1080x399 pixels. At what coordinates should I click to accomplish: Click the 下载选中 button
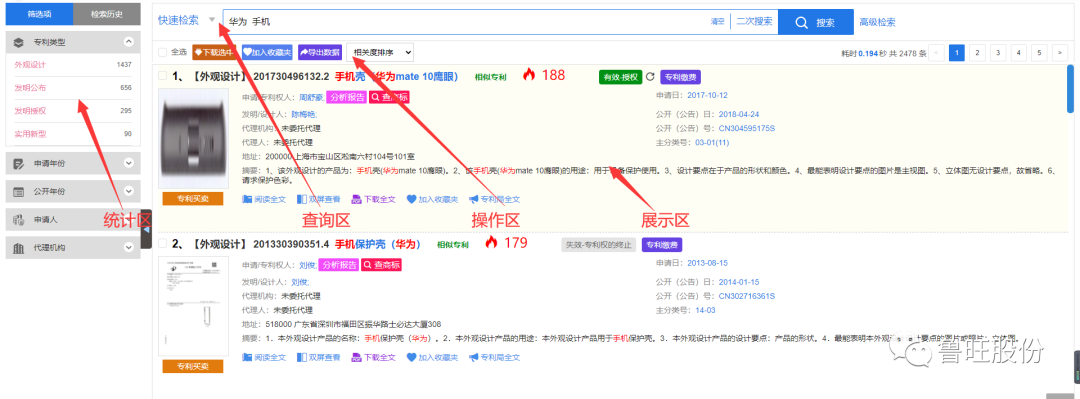coord(214,52)
